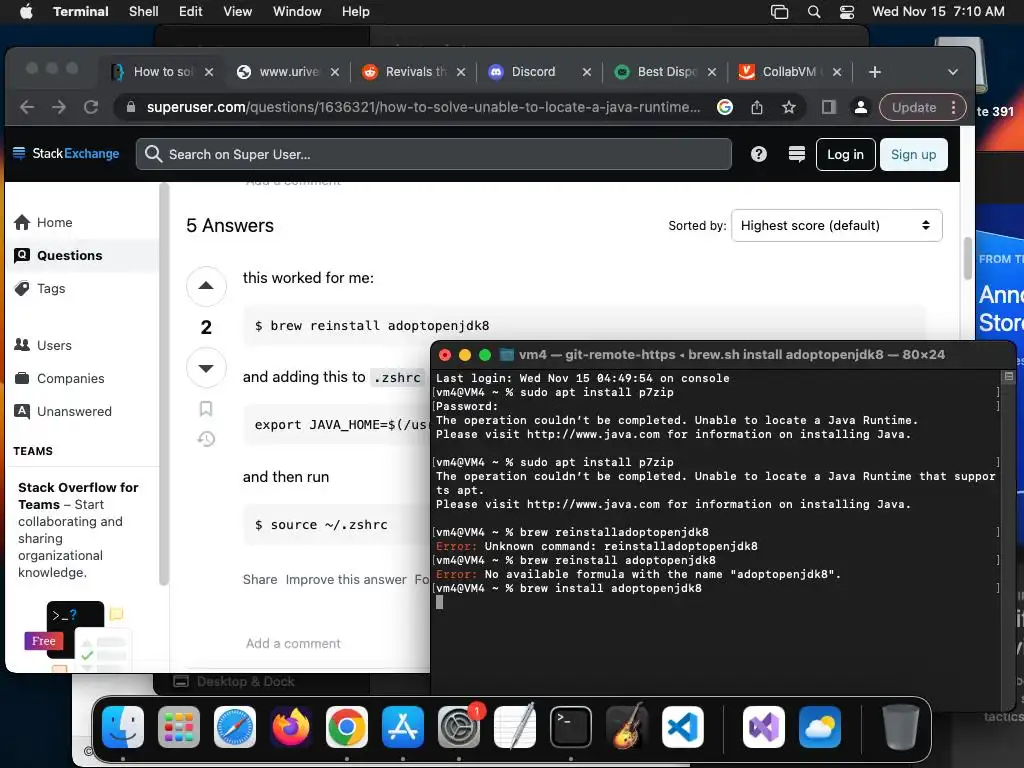This screenshot has width=1024, height=768.
Task: Click the Sign up button
Action: (913, 155)
